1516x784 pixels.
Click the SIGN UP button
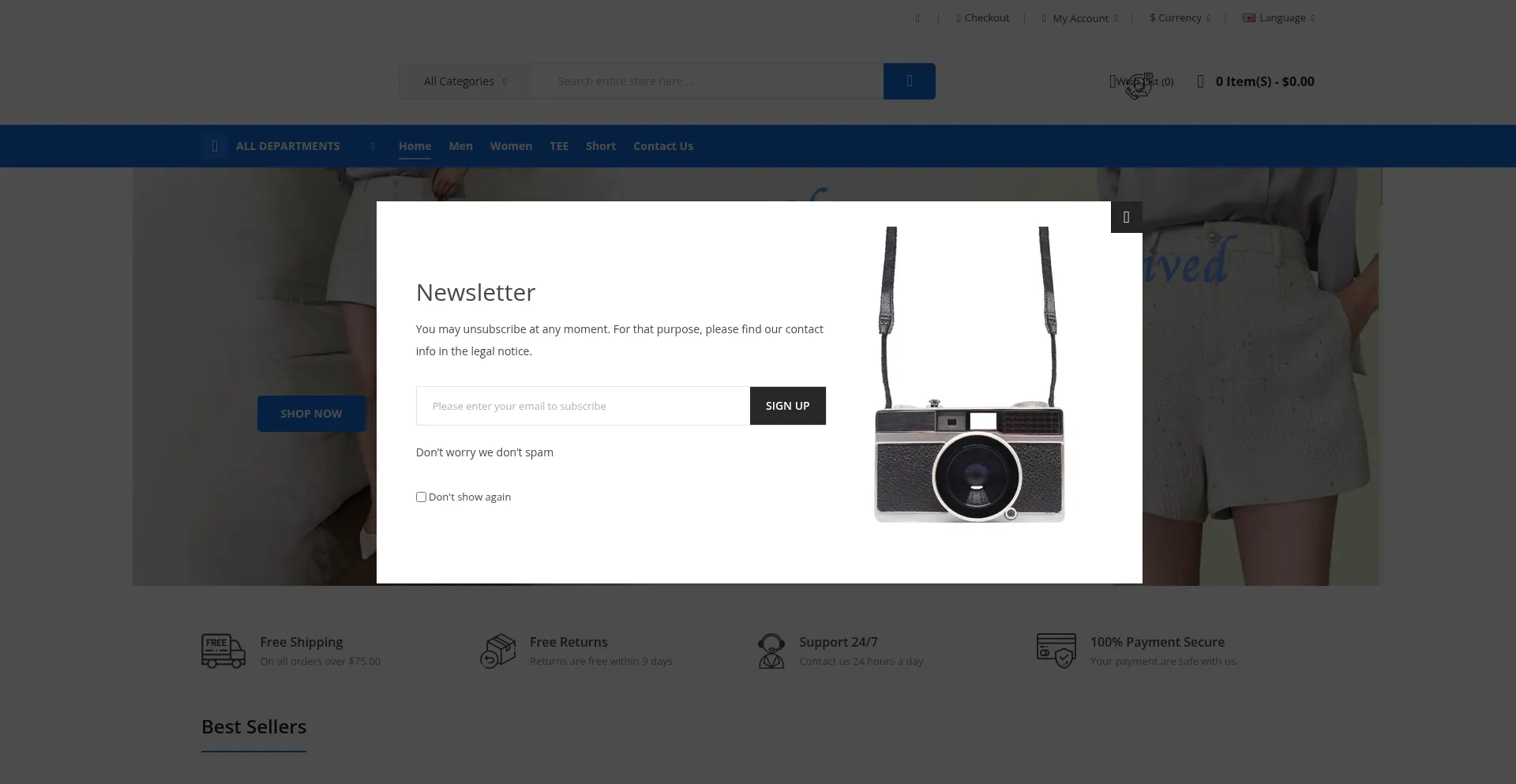coord(787,406)
